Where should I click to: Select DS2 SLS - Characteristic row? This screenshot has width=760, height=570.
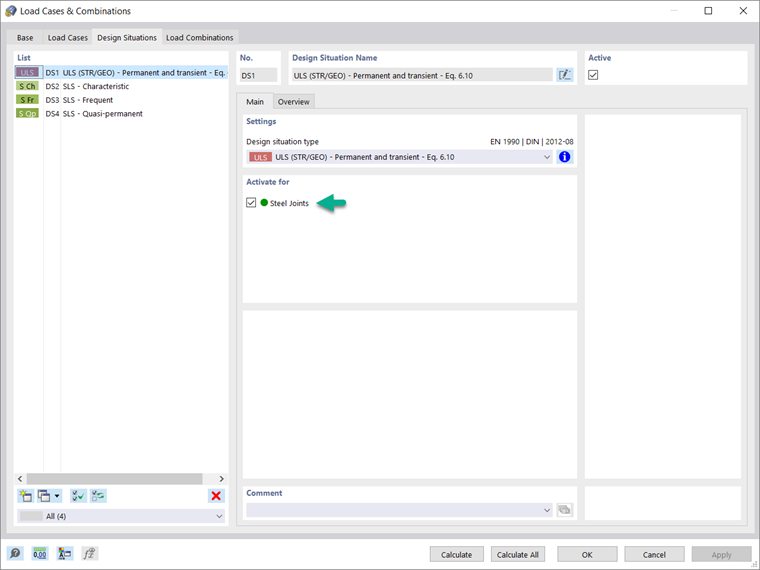pos(121,86)
